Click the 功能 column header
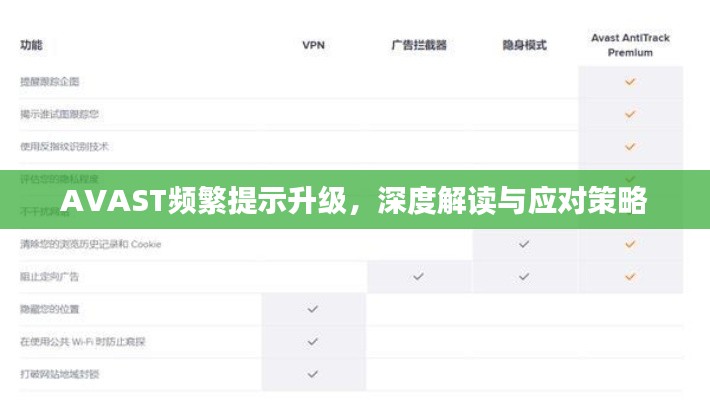Screen dimensions: 710x400 point(31,45)
